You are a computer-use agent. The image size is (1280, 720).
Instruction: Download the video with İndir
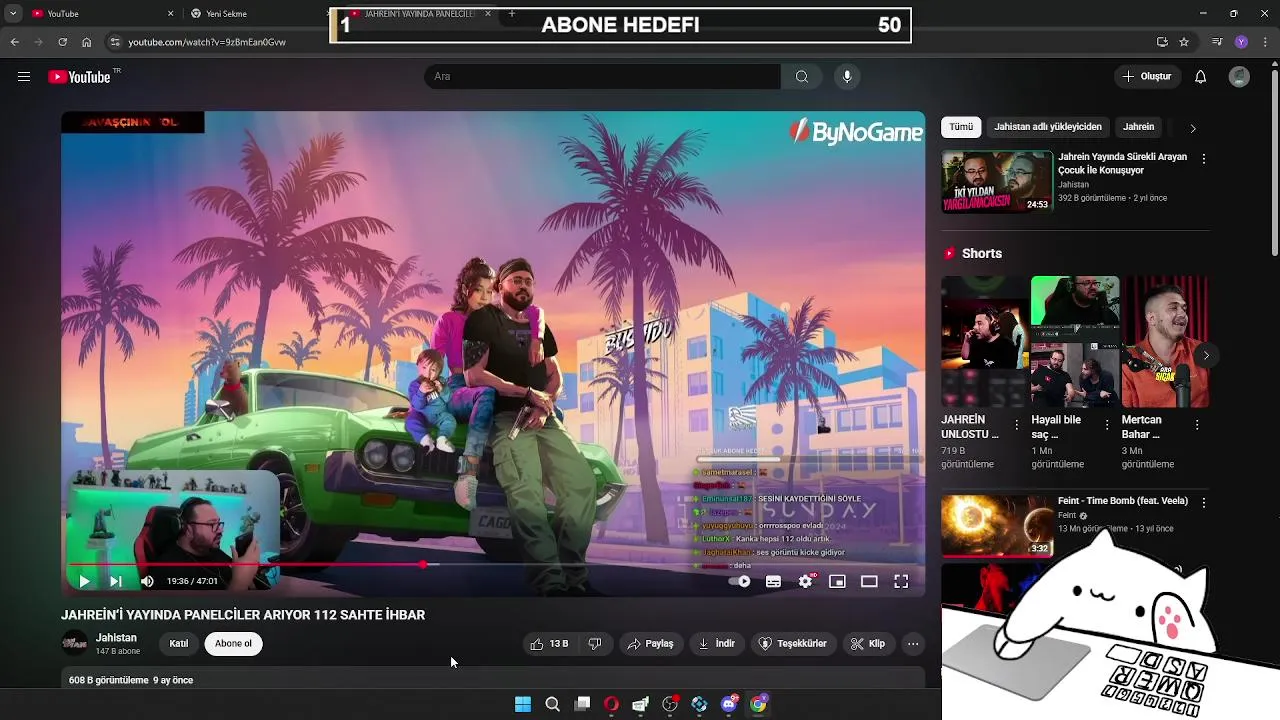717,644
